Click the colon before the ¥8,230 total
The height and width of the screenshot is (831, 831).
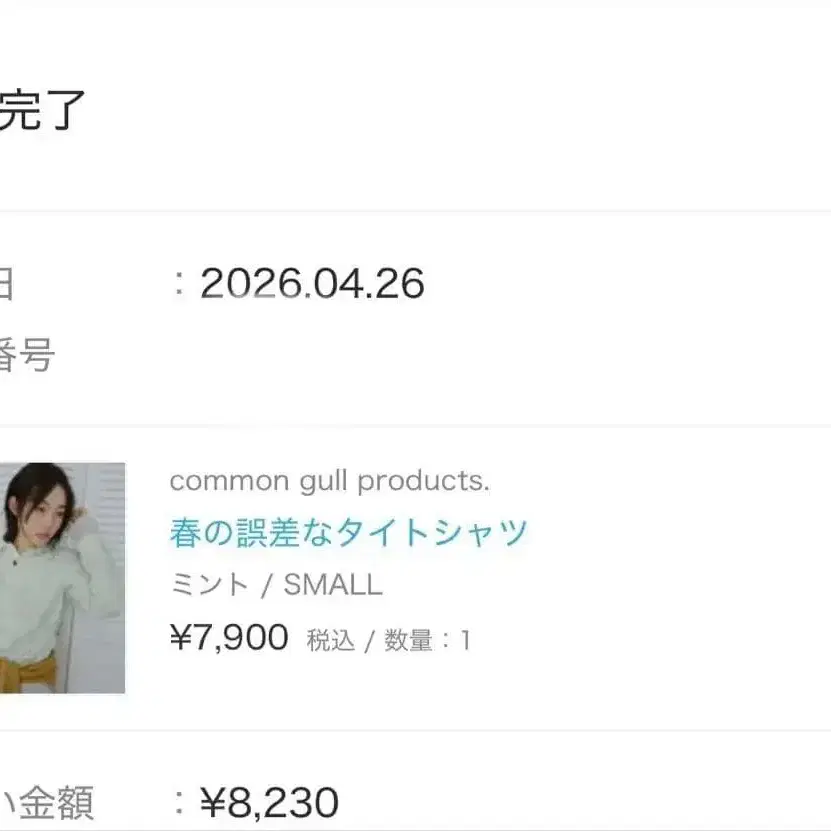[x=180, y=802]
